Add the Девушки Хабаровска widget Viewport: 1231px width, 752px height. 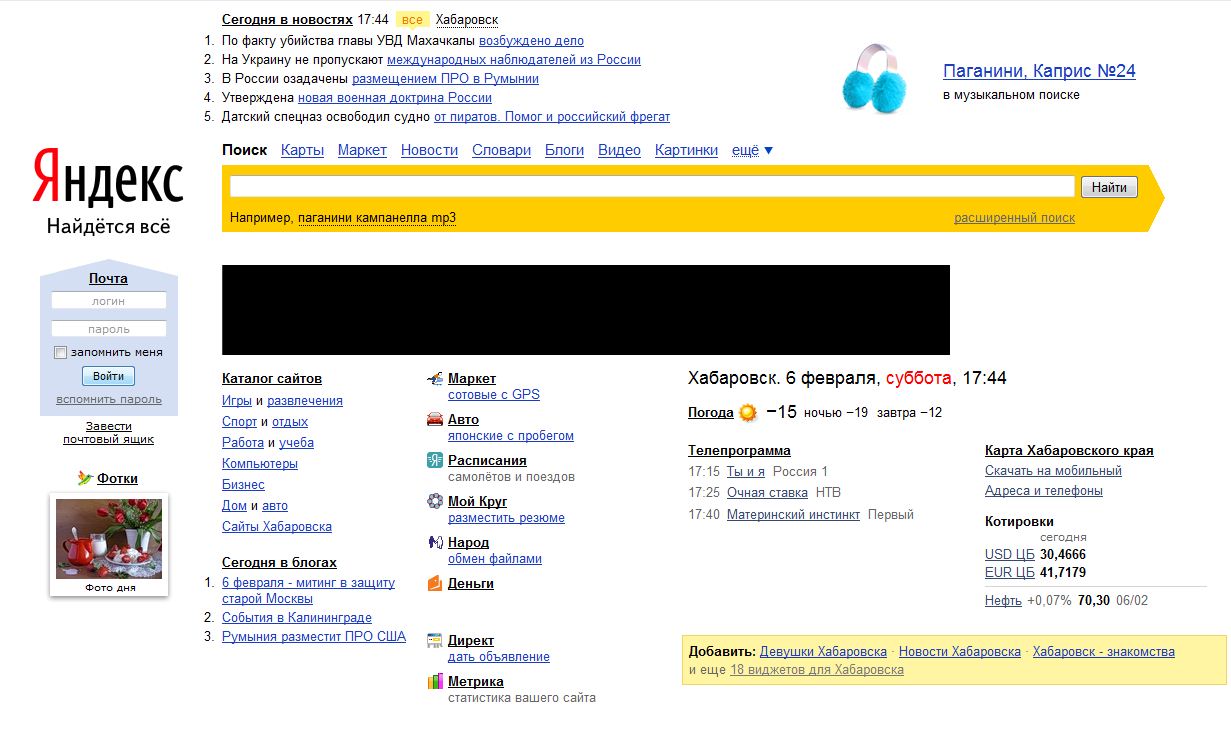(x=823, y=651)
